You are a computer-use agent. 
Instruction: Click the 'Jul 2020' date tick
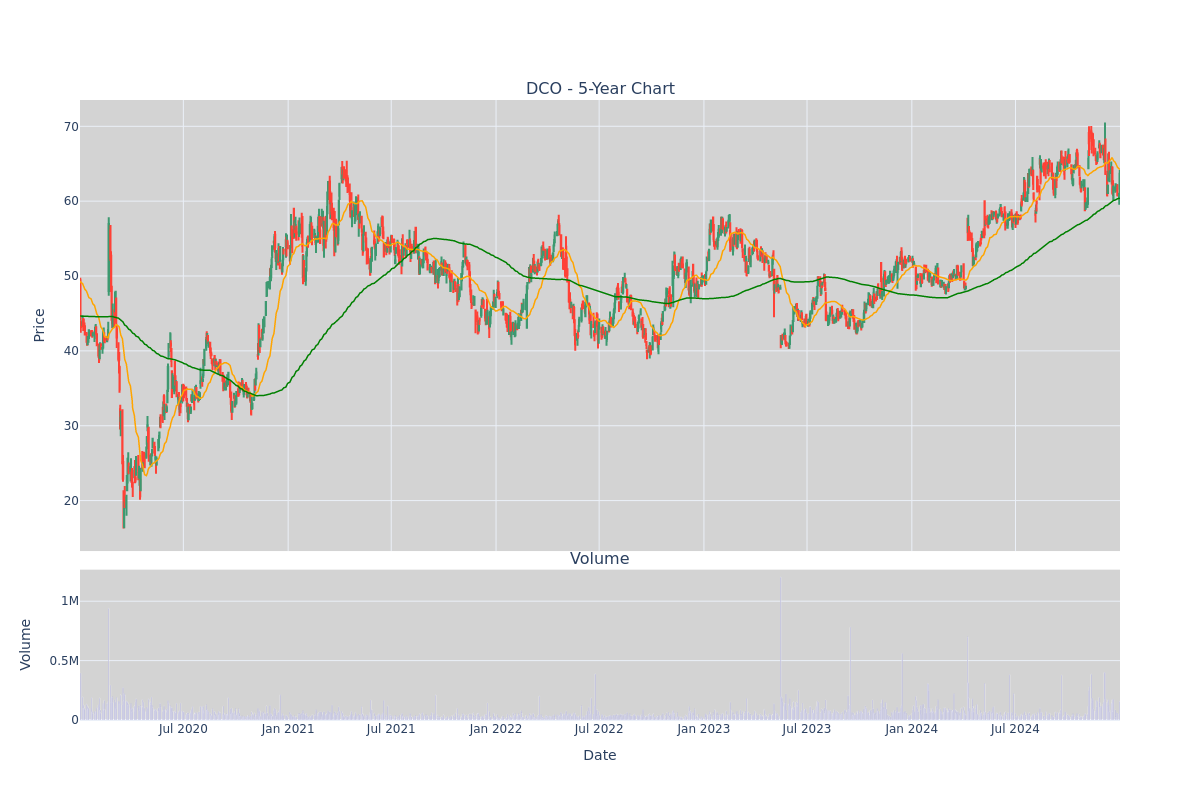(x=183, y=729)
